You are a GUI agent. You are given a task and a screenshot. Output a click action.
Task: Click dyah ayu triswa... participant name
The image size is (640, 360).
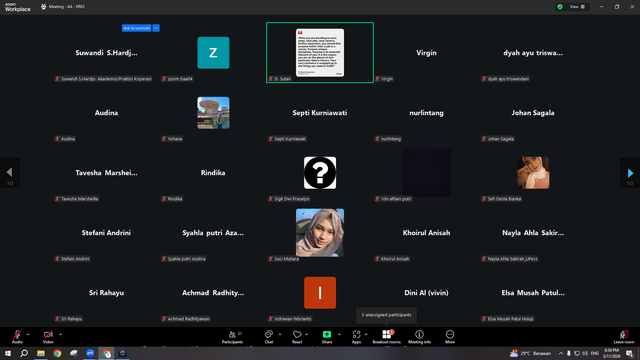point(533,53)
